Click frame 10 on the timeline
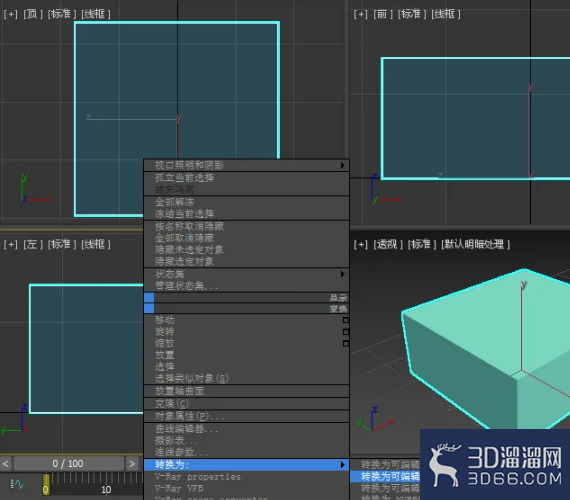Viewport: 570px width, 500px height. (106, 490)
